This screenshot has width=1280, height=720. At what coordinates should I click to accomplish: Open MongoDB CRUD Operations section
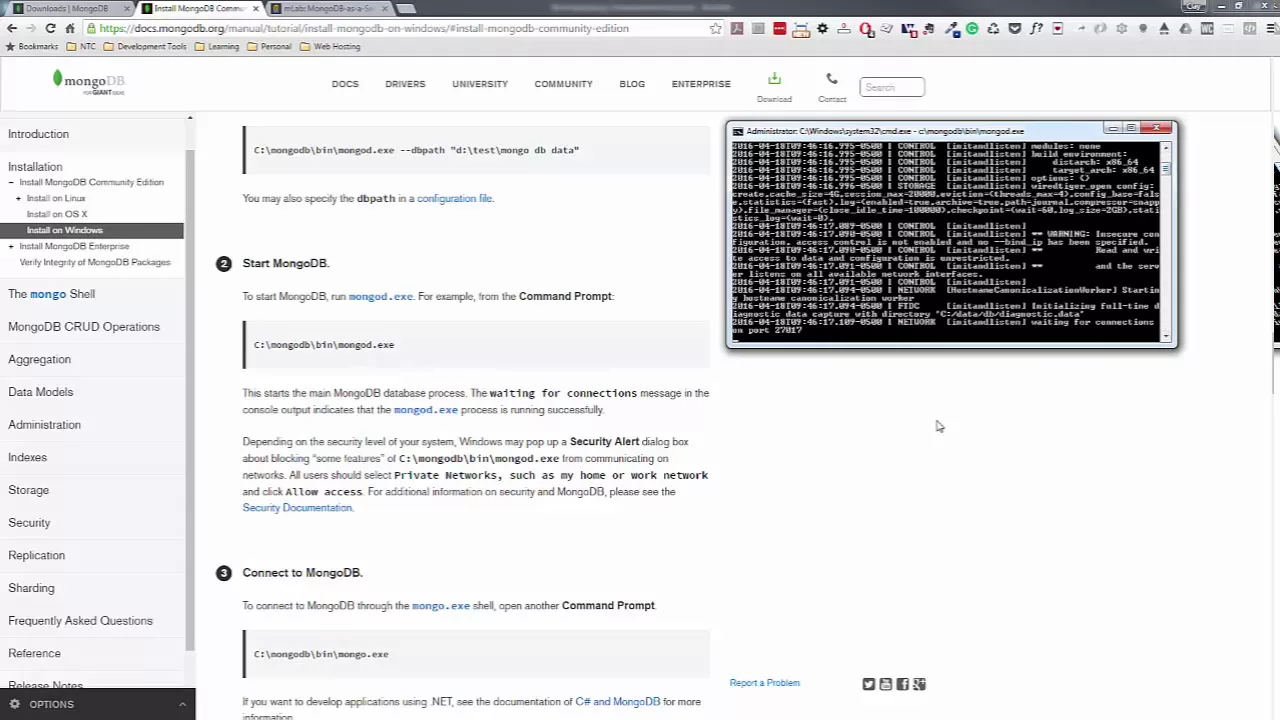point(84,327)
